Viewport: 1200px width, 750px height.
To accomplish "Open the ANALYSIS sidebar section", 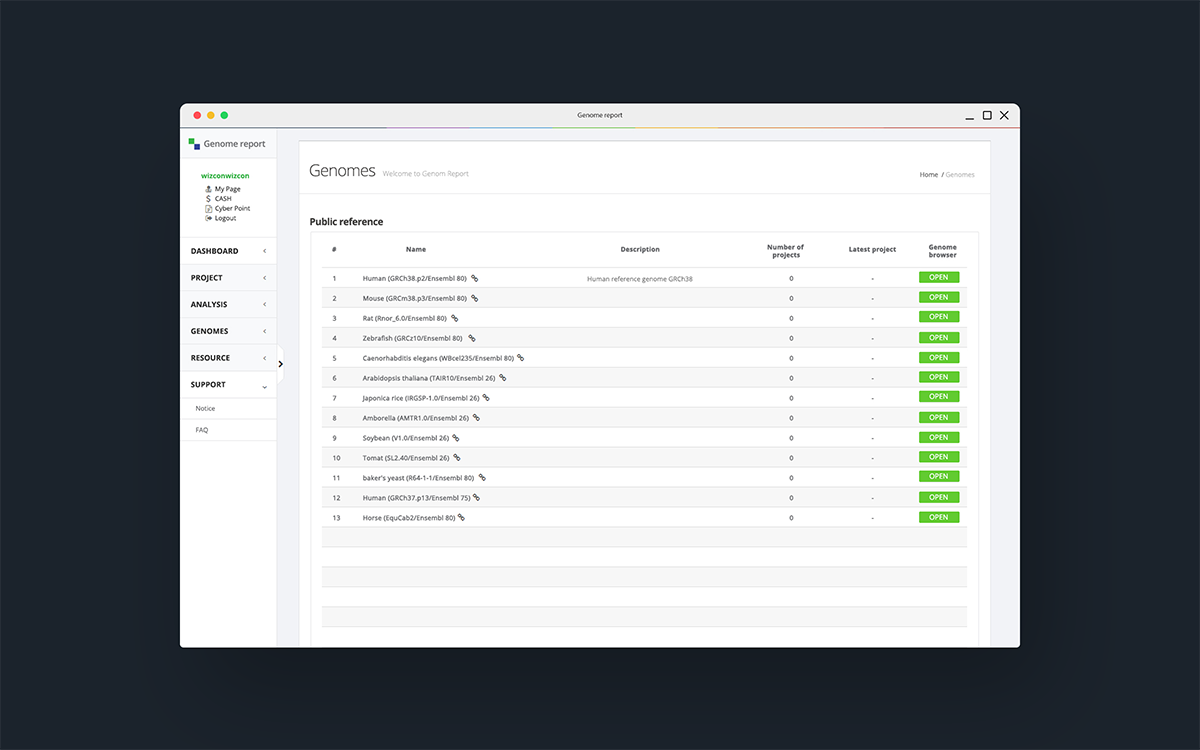I will 228,305.
